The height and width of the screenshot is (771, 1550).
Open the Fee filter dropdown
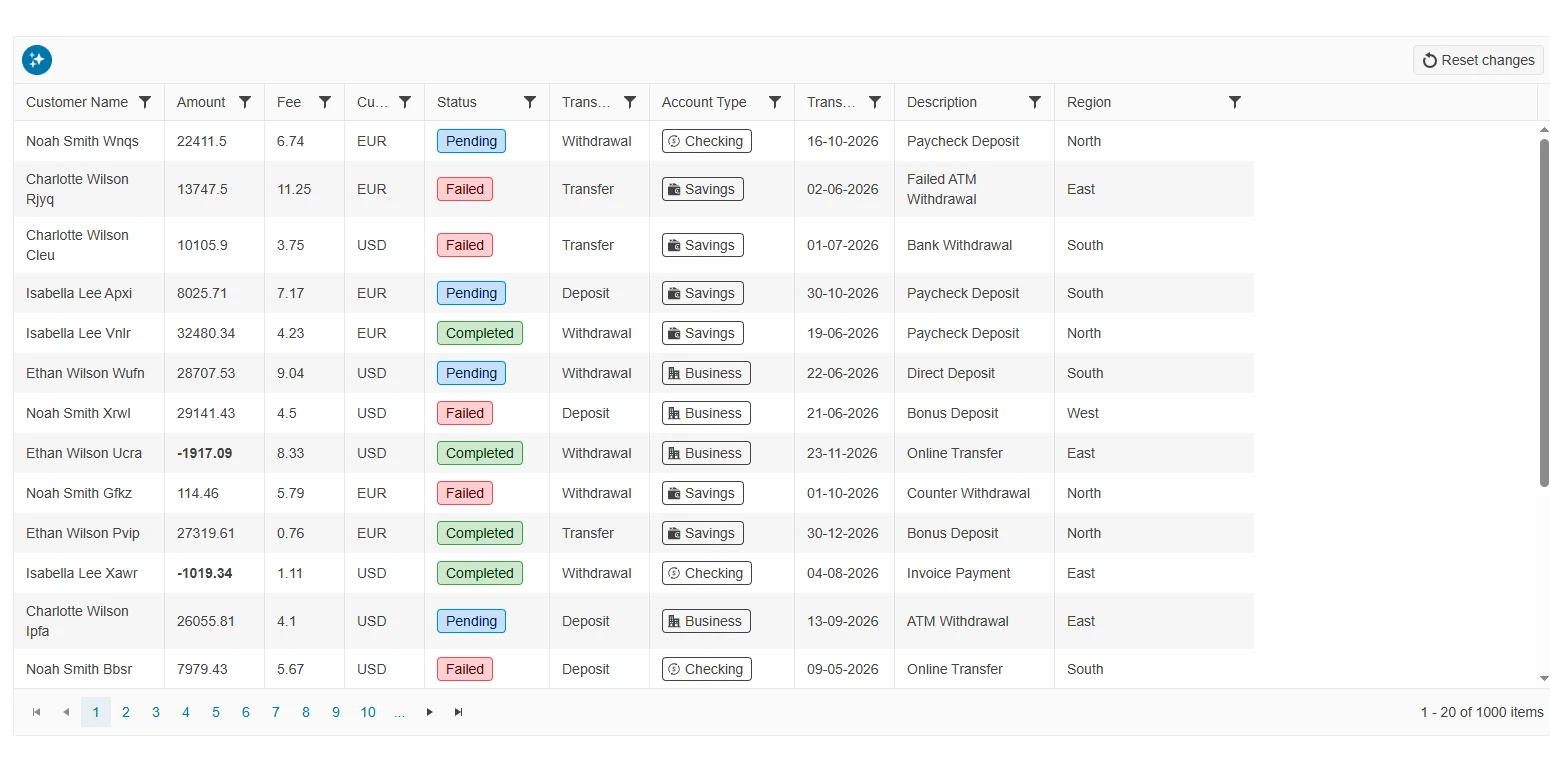coord(324,102)
